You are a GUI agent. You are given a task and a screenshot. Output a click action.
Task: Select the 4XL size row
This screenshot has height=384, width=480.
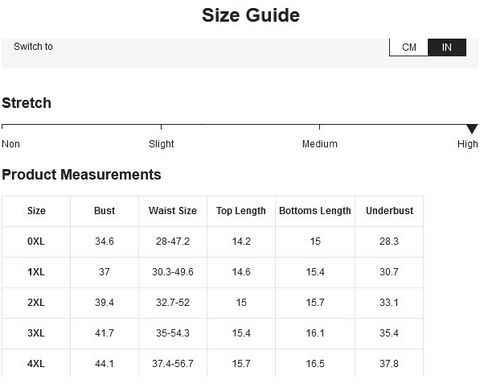pos(213,364)
